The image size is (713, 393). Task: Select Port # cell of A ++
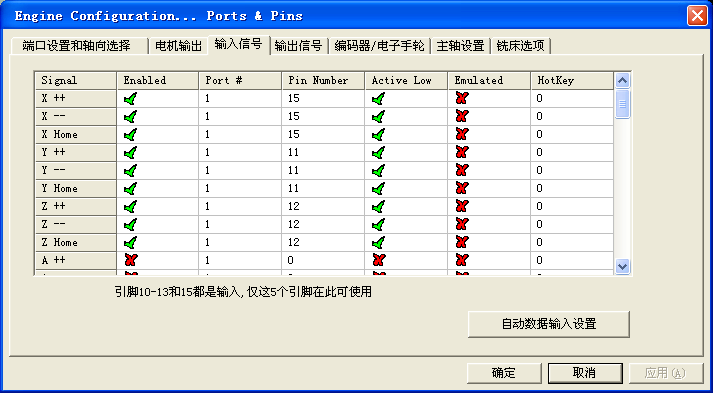coord(240,261)
